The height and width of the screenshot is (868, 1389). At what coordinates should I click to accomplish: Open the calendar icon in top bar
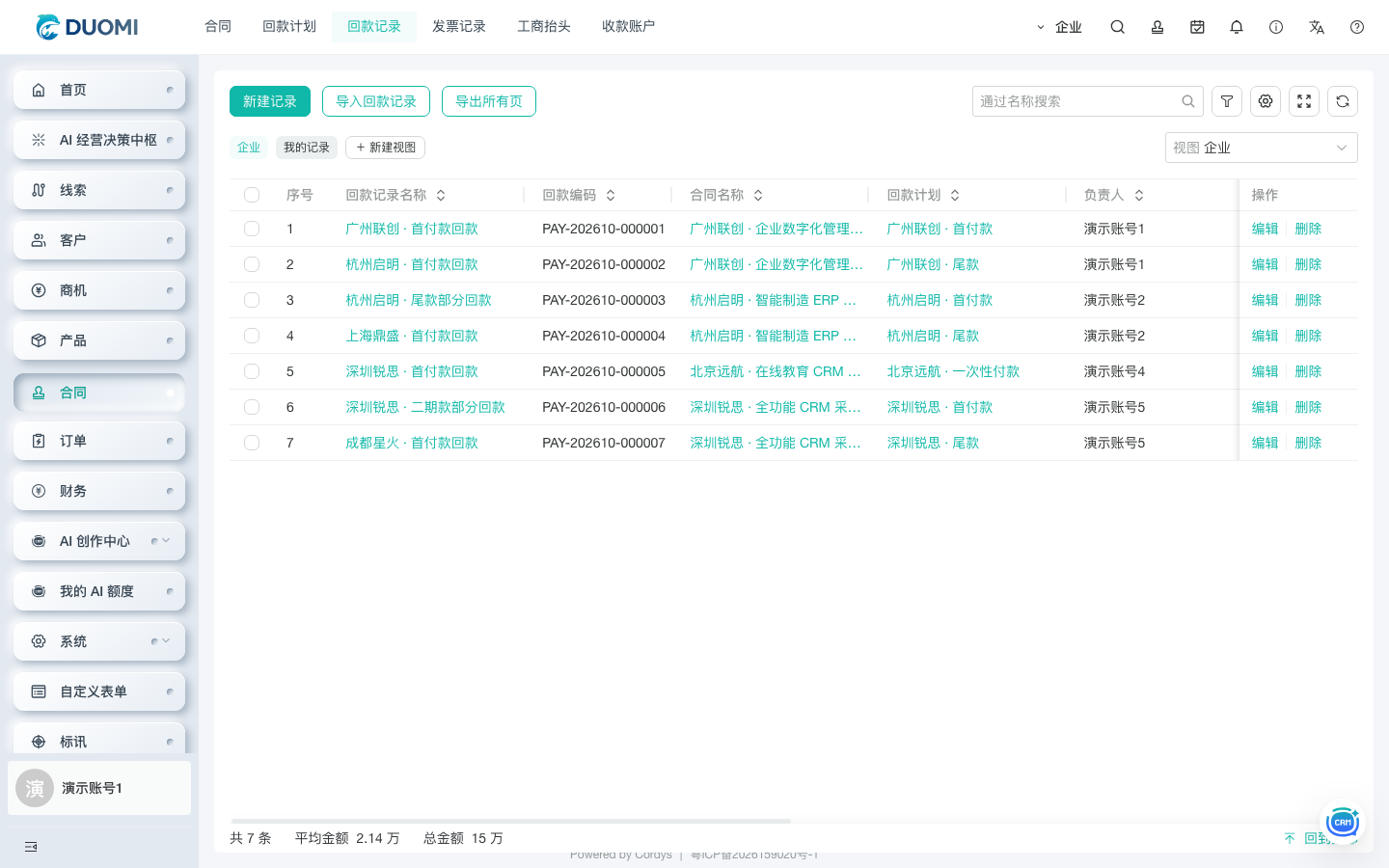coord(1197,27)
